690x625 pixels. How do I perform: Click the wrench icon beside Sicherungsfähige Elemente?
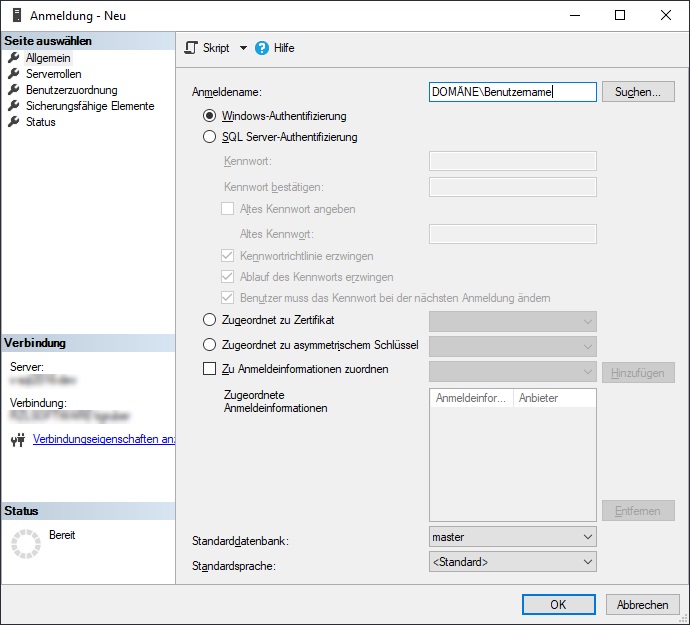coord(14,106)
